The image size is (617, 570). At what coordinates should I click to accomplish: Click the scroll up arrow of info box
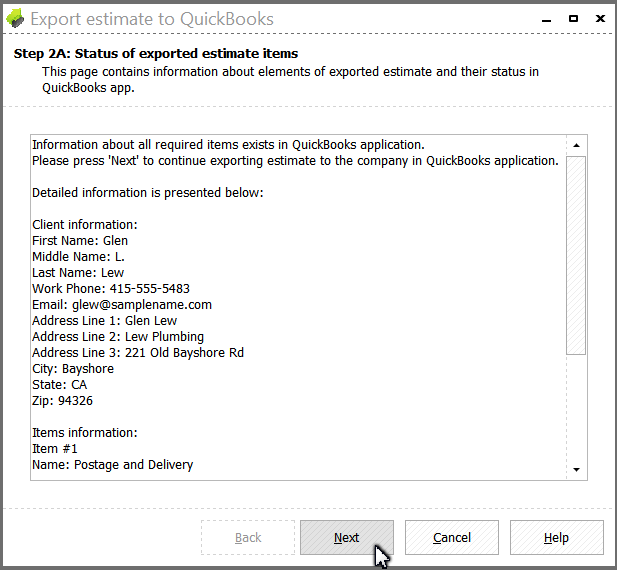point(576,145)
